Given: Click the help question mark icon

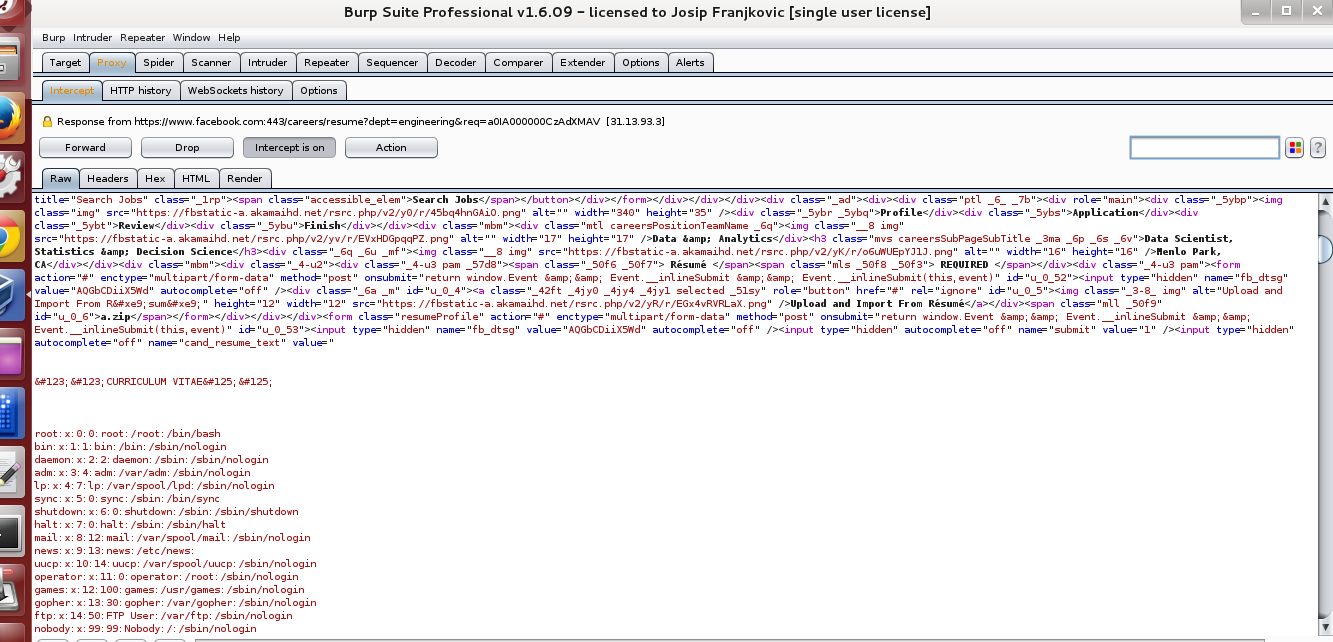Looking at the screenshot, I should click(1318, 148).
